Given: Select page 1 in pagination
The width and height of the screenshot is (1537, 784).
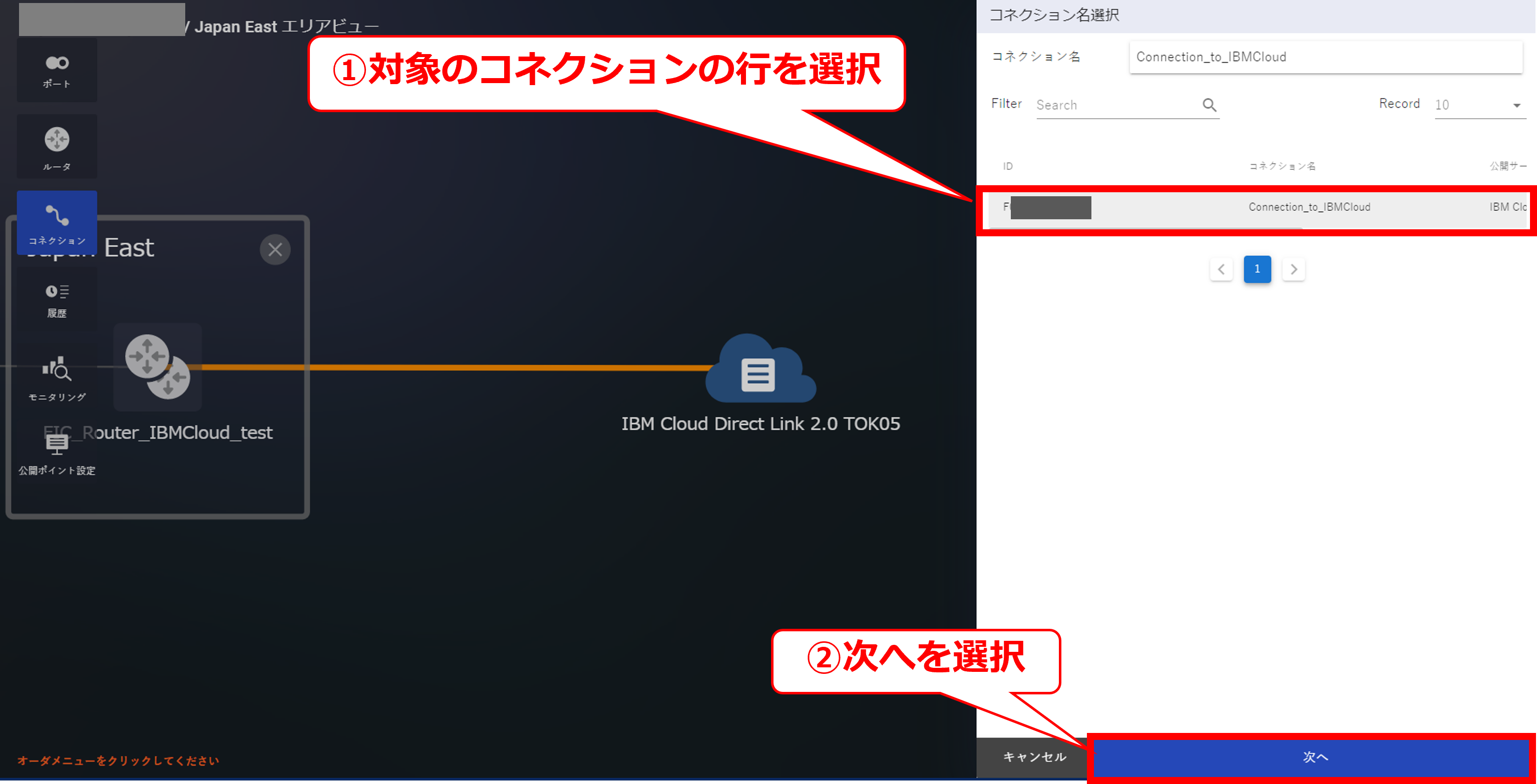Looking at the screenshot, I should [1257, 269].
